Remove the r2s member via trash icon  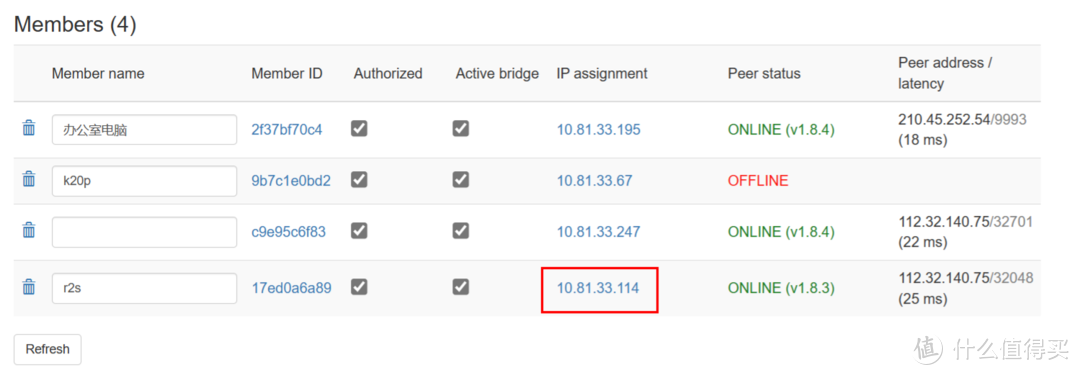(x=29, y=287)
